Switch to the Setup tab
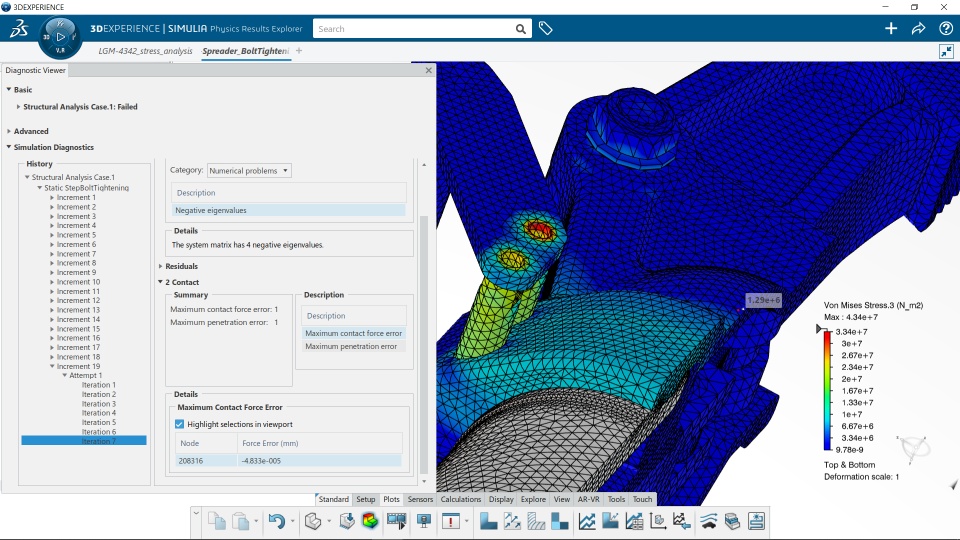Screen dimensions: 960x540 [x=366, y=499]
